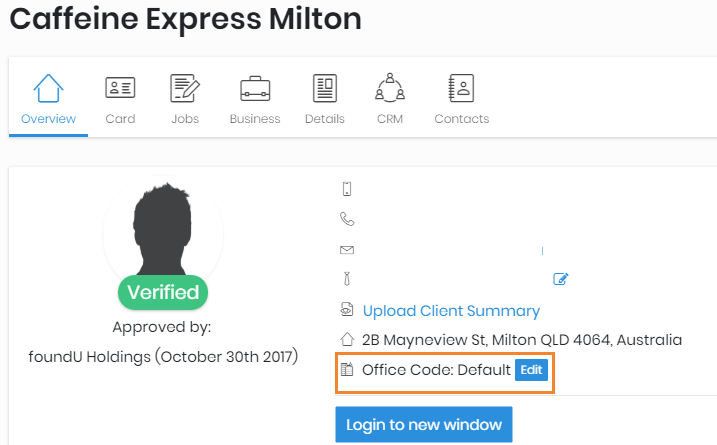Click the telephone handset icon
Screen dimensions: 717x445
(x=347, y=219)
